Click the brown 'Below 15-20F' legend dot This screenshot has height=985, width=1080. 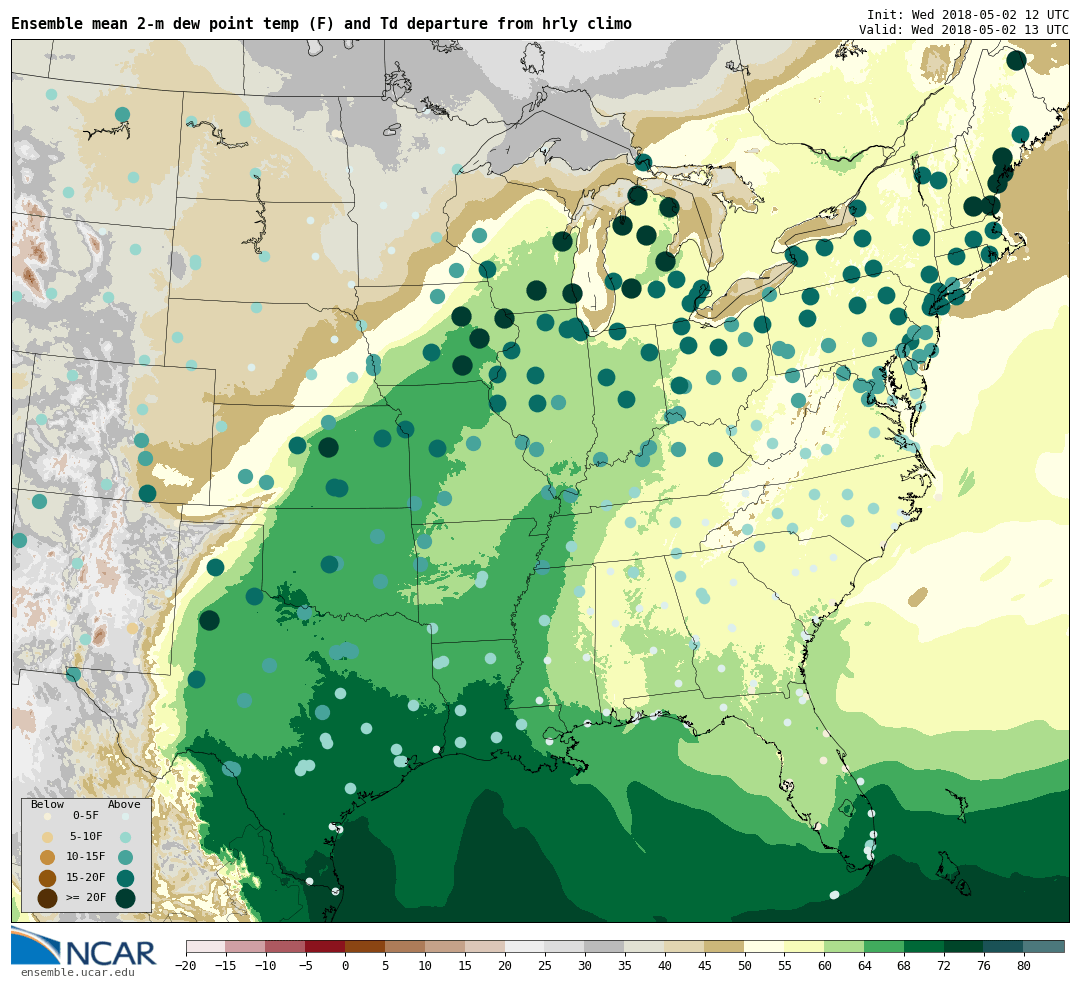click(48, 878)
